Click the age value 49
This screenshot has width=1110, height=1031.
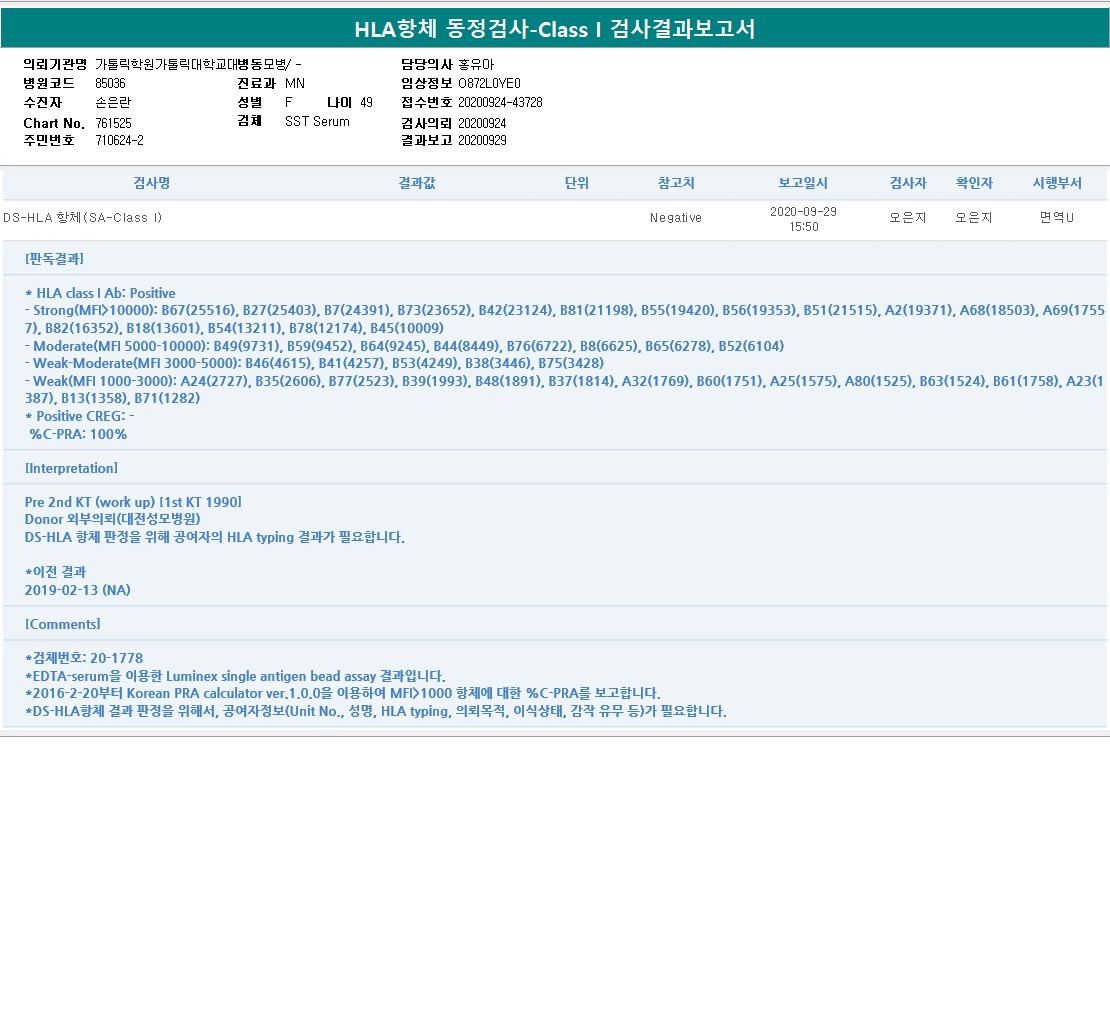[366, 103]
